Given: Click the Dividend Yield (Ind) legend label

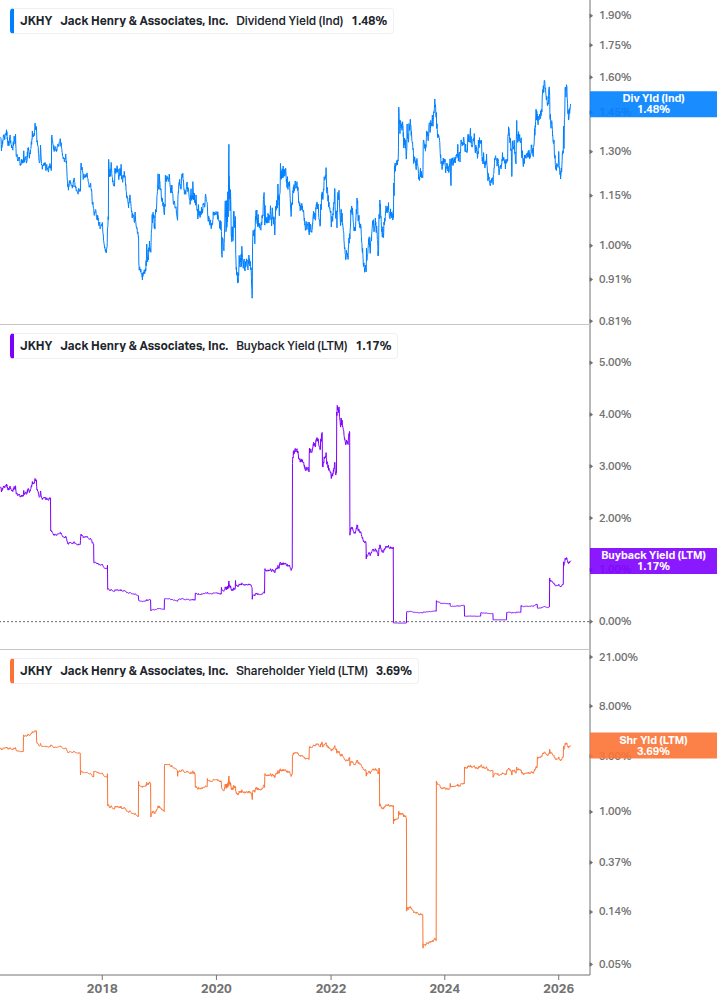Looking at the screenshot, I should click(x=290, y=21).
